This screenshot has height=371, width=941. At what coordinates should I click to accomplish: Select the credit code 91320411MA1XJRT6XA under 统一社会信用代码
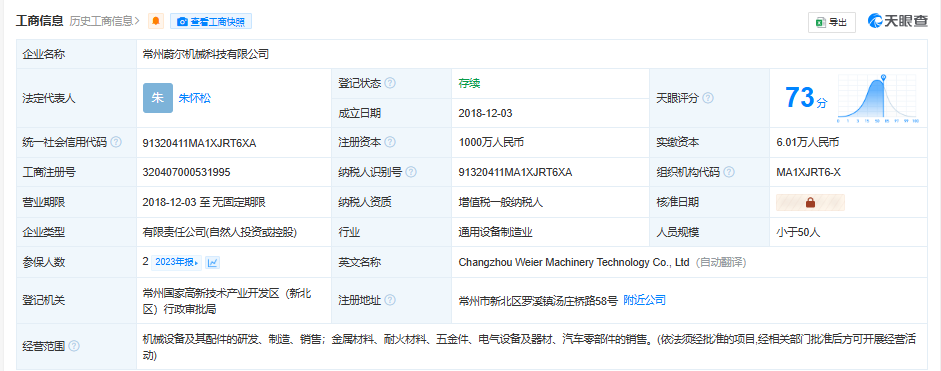[x=199, y=143]
